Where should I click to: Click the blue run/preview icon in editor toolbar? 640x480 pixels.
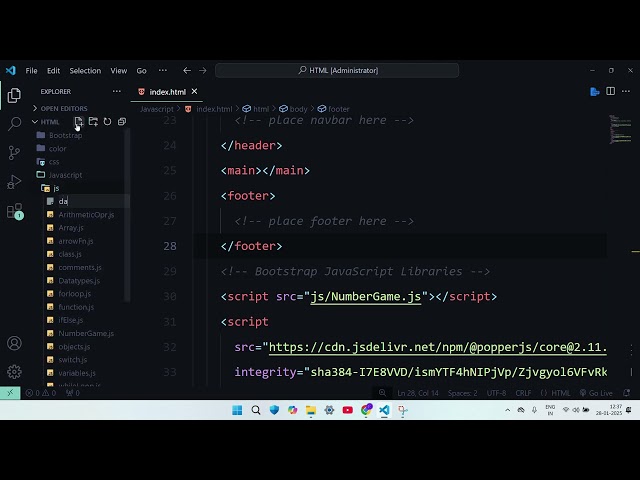(x=595, y=91)
